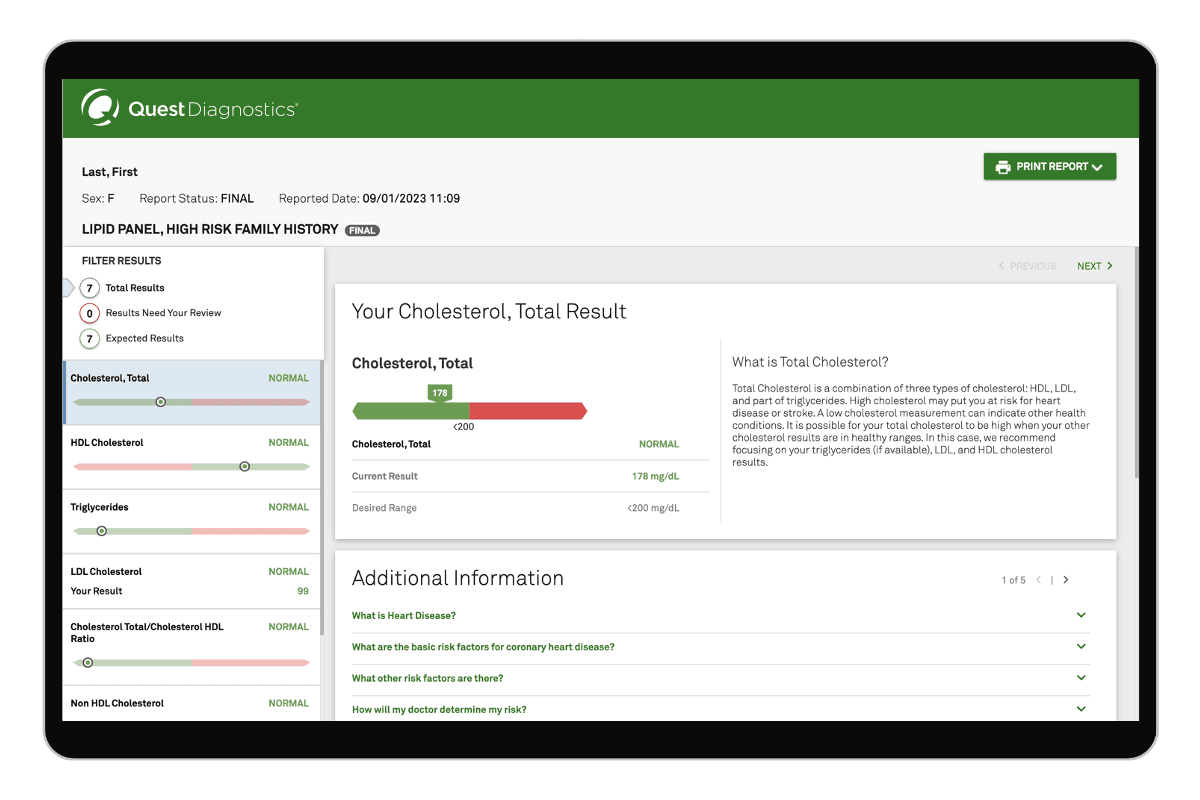Click the PREVIOUS result link

[x=1027, y=266]
